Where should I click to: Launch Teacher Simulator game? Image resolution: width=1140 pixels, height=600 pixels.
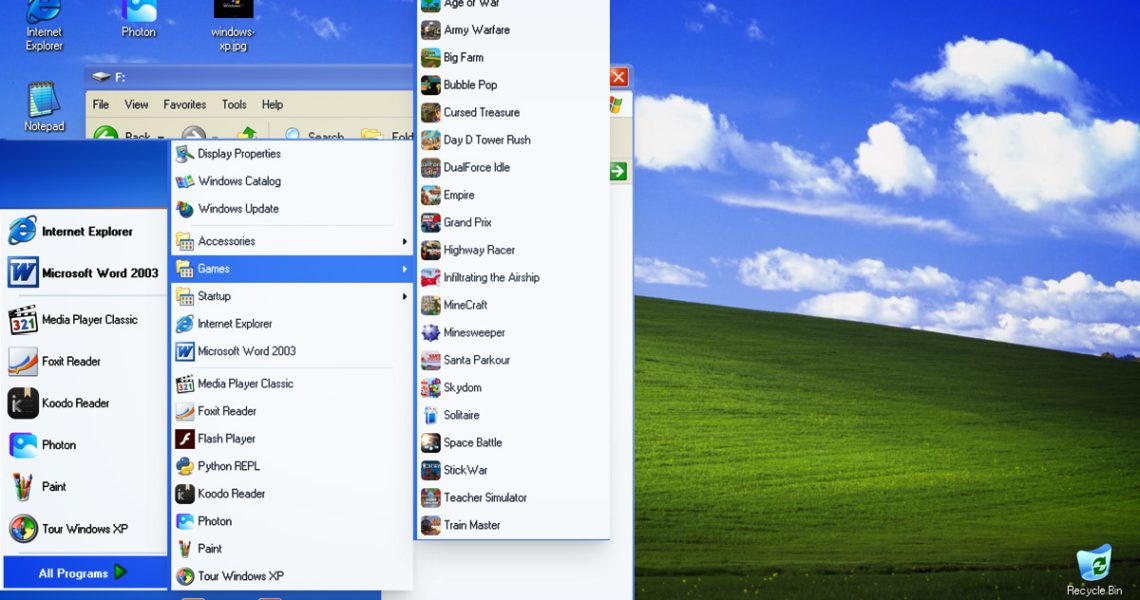(x=513, y=498)
